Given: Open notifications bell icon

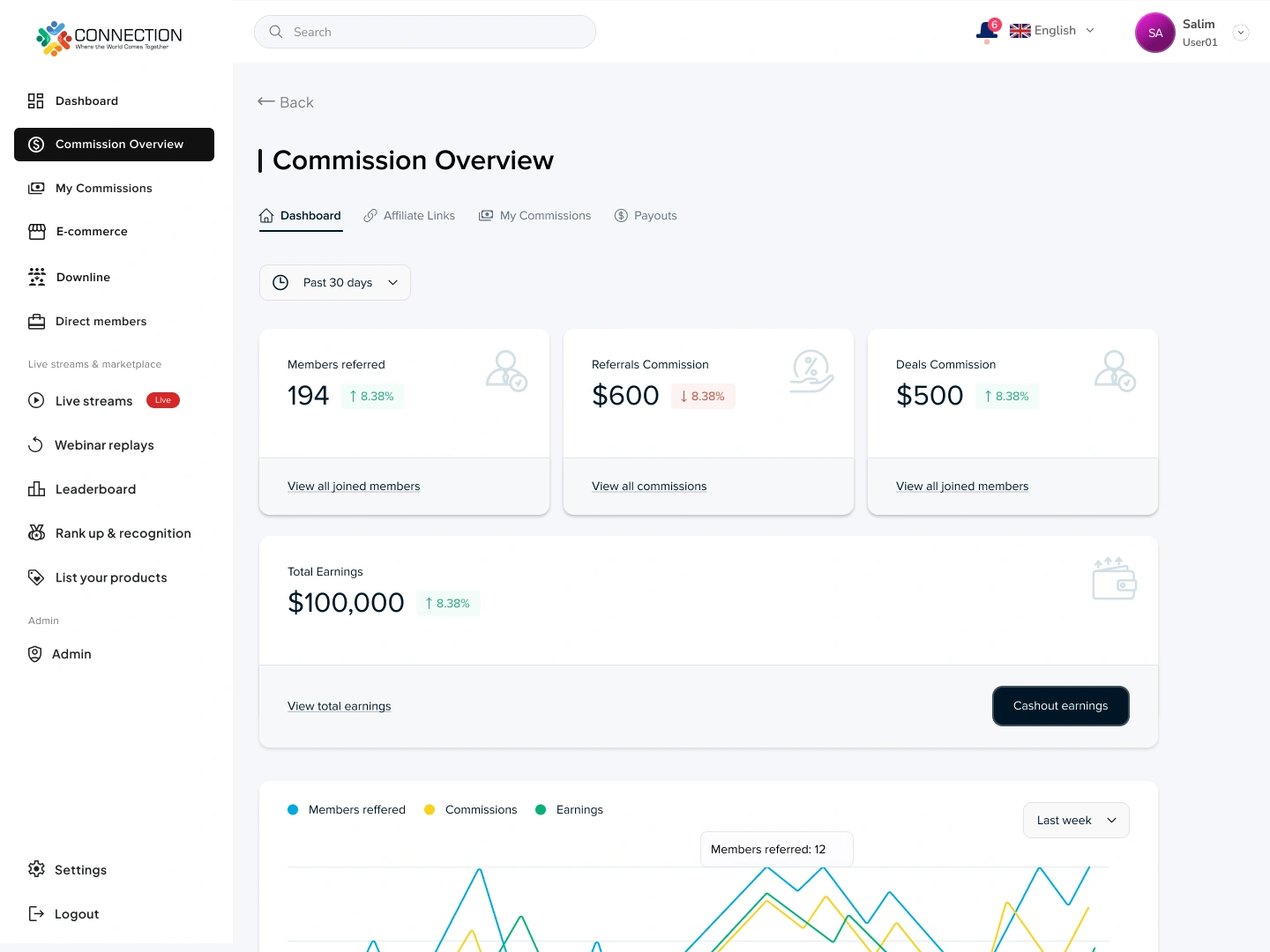Looking at the screenshot, I should click(x=987, y=32).
